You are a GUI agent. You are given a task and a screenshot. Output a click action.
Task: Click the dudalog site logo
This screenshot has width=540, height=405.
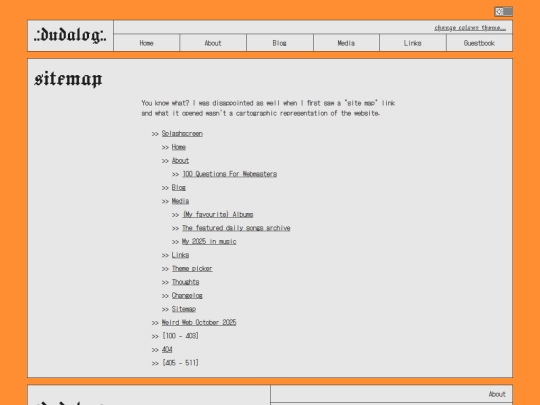[x=70, y=36]
